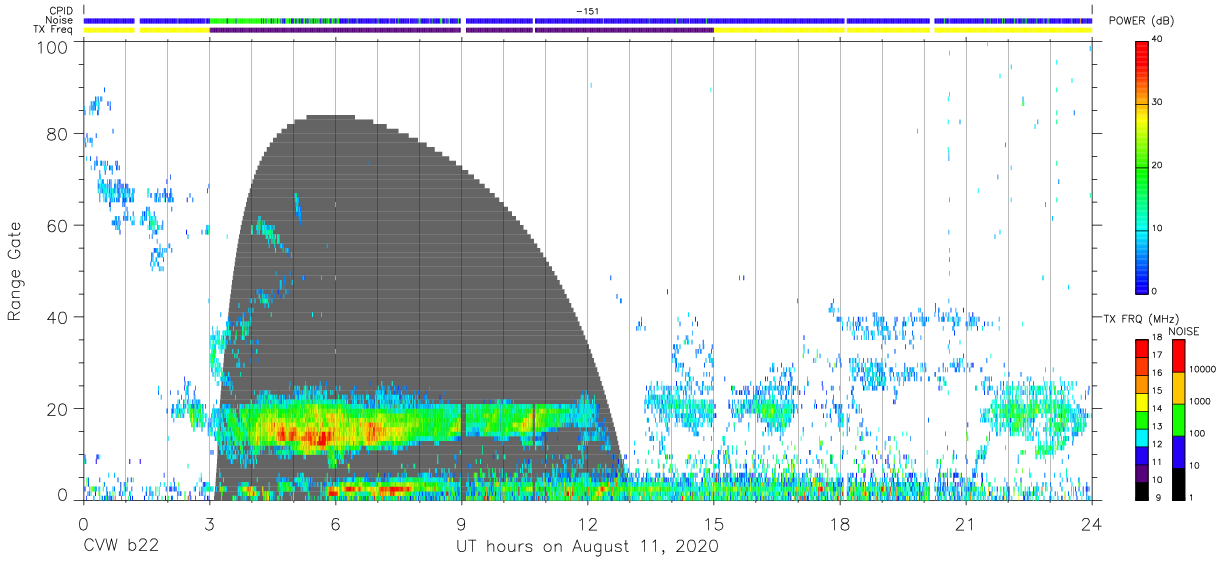Select the 16 label on TX frequency scale
1228x567 pixels.
(x=1158, y=373)
